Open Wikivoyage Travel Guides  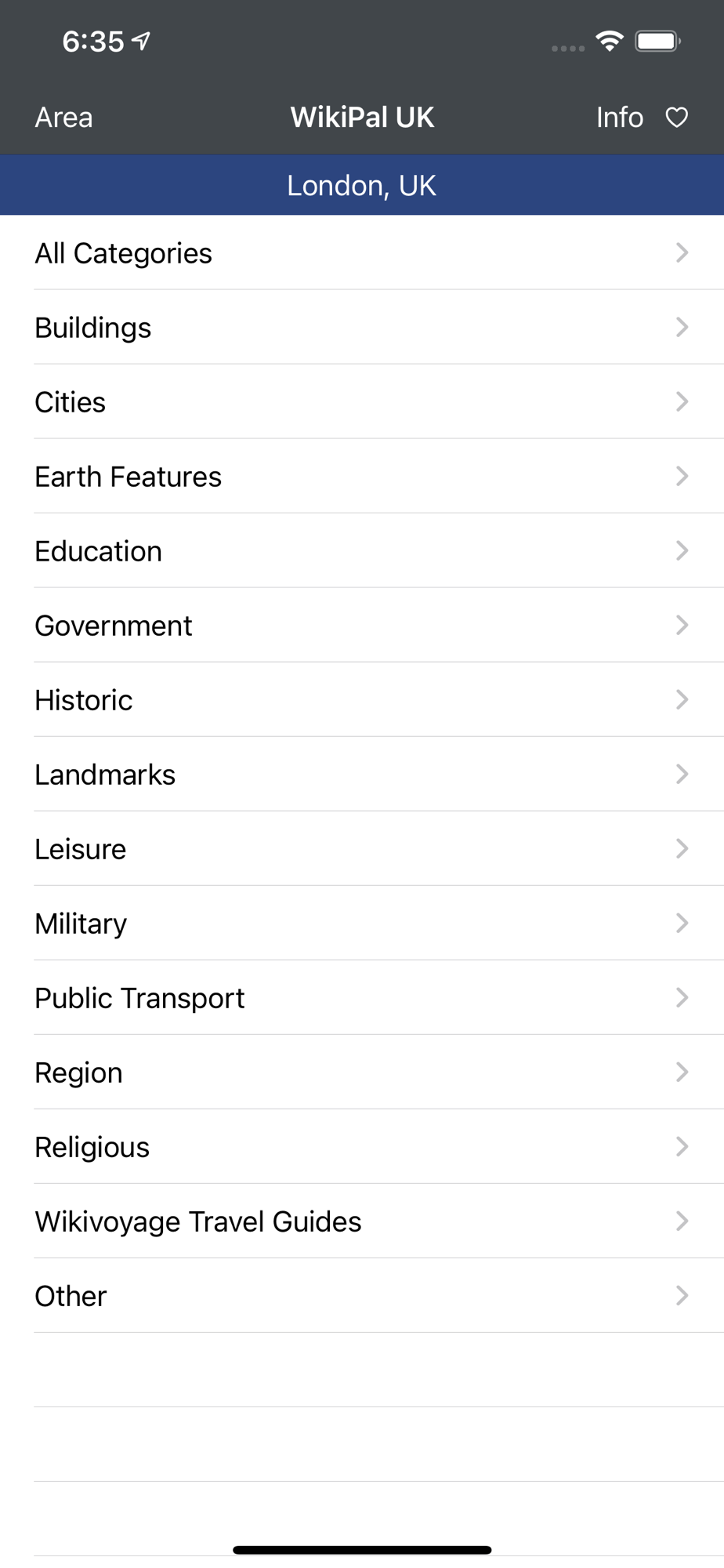point(362,1221)
